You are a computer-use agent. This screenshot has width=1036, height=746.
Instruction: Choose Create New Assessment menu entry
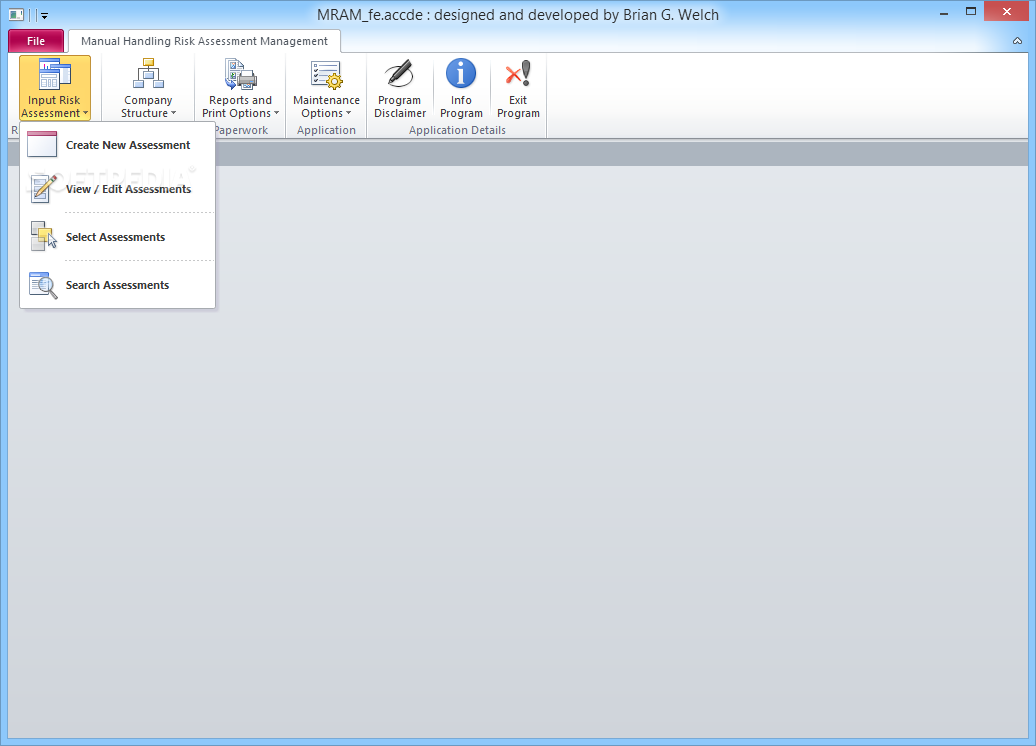tap(118, 145)
